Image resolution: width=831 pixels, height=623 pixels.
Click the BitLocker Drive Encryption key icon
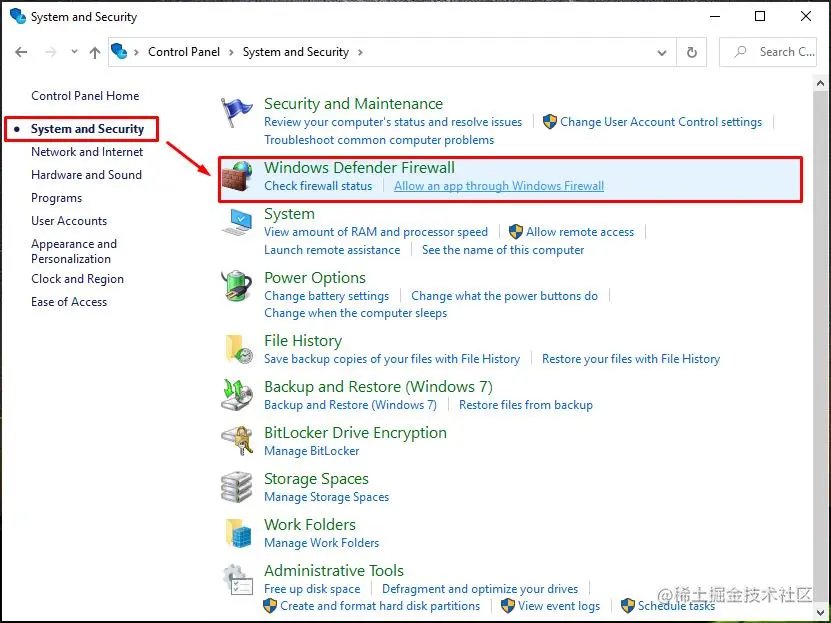[x=236, y=441]
